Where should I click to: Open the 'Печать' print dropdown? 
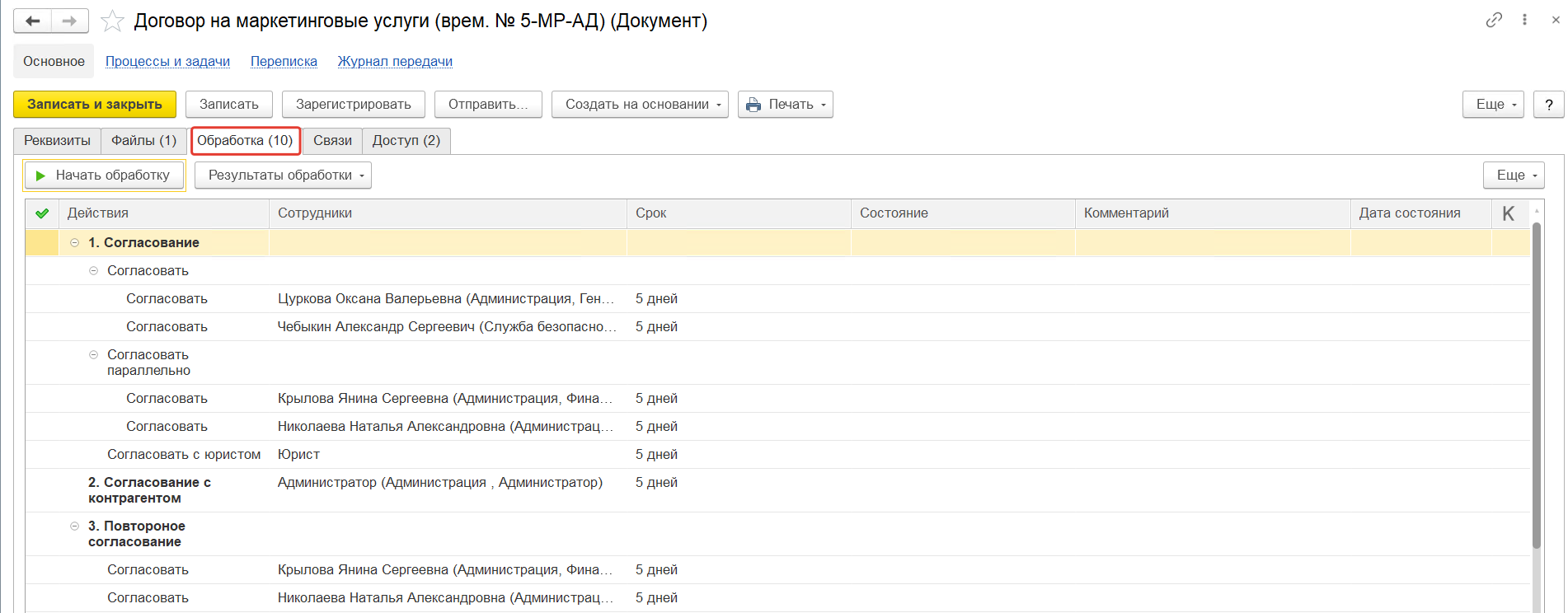coord(785,105)
